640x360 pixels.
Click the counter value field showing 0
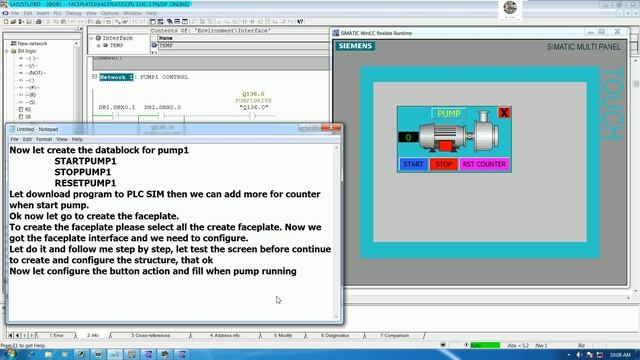click(x=408, y=137)
